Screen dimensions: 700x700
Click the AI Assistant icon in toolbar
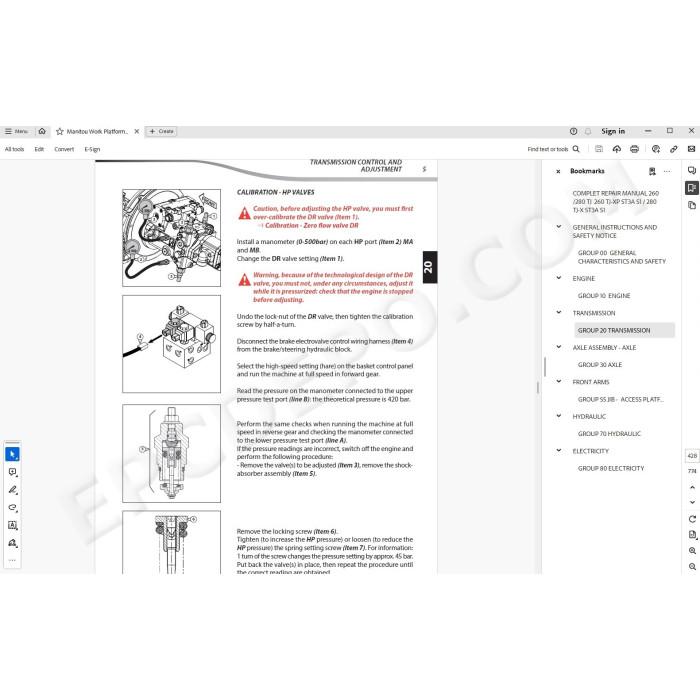pyautogui.click(x=656, y=149)
